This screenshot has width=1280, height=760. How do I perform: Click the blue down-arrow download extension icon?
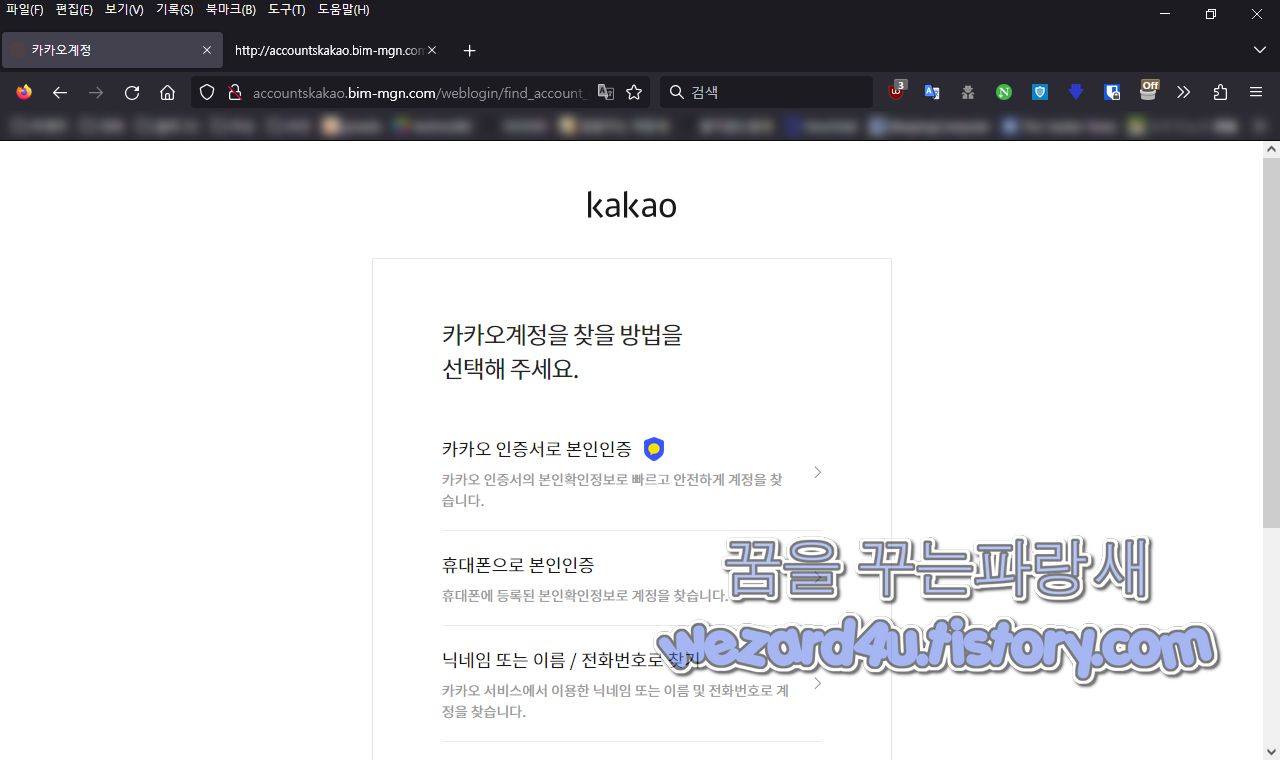click(x=1076, y=92)
